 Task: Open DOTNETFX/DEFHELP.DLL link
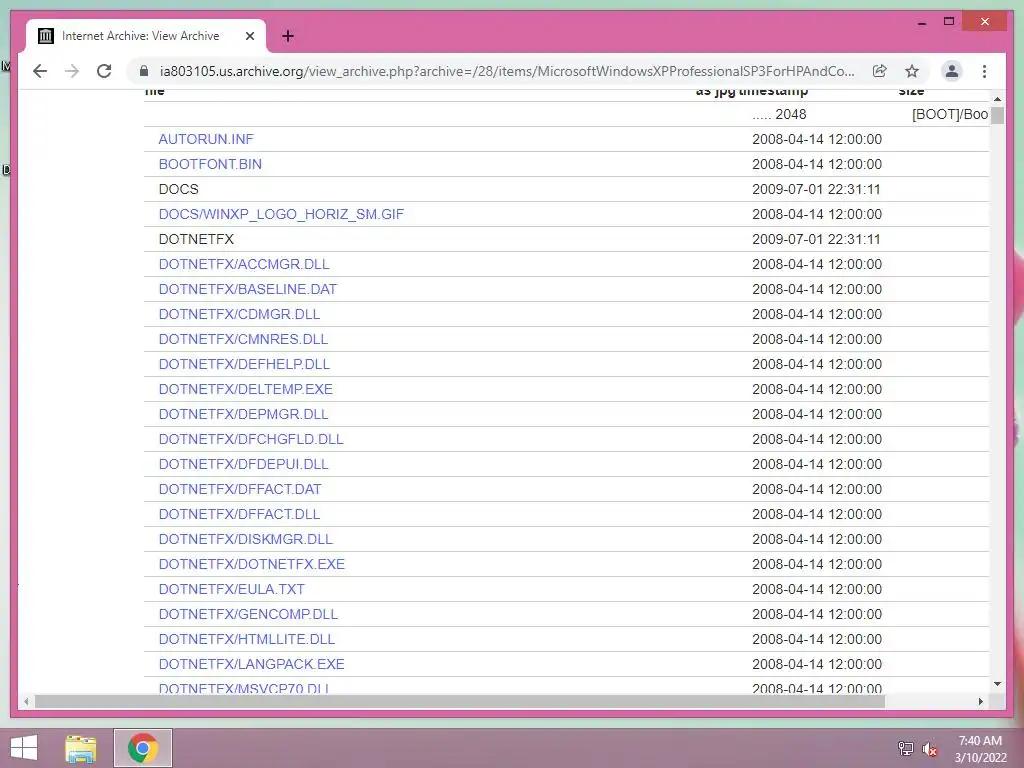pyautogui.click(x=244, y=364)
